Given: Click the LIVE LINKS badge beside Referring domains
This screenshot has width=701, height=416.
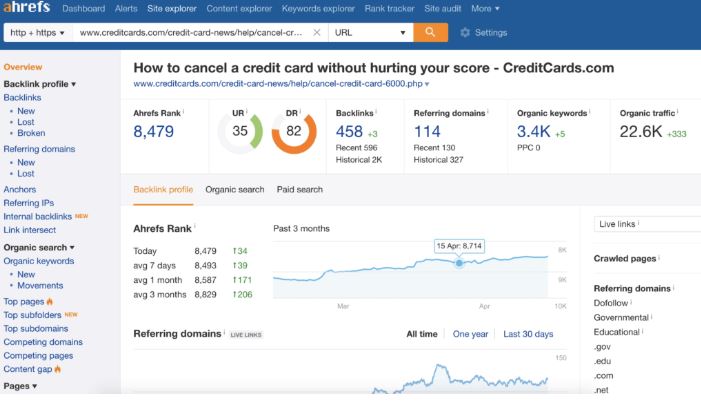Looking at the screenshot, I should coord(246,335).
